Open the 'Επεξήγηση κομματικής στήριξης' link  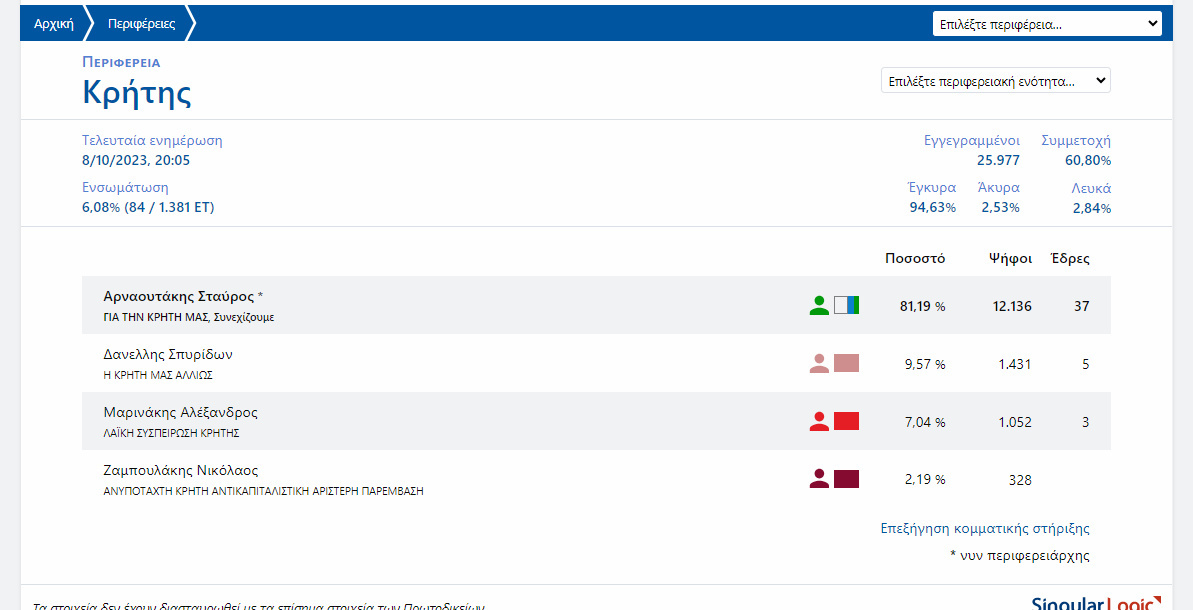click(984, 528)
